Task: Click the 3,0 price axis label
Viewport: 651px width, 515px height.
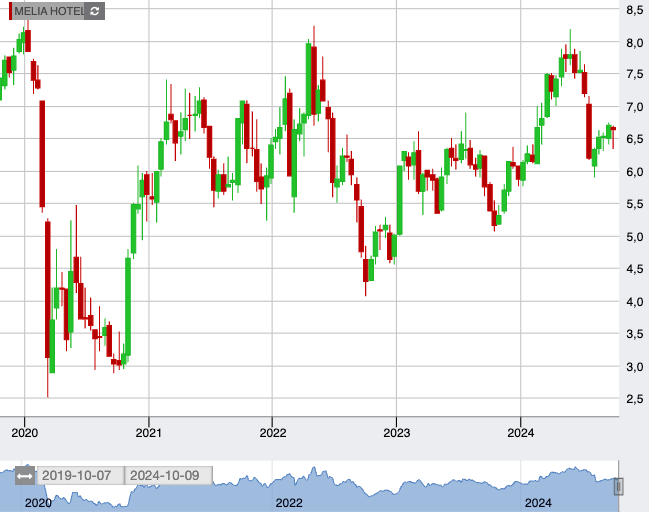Action: 634,367
